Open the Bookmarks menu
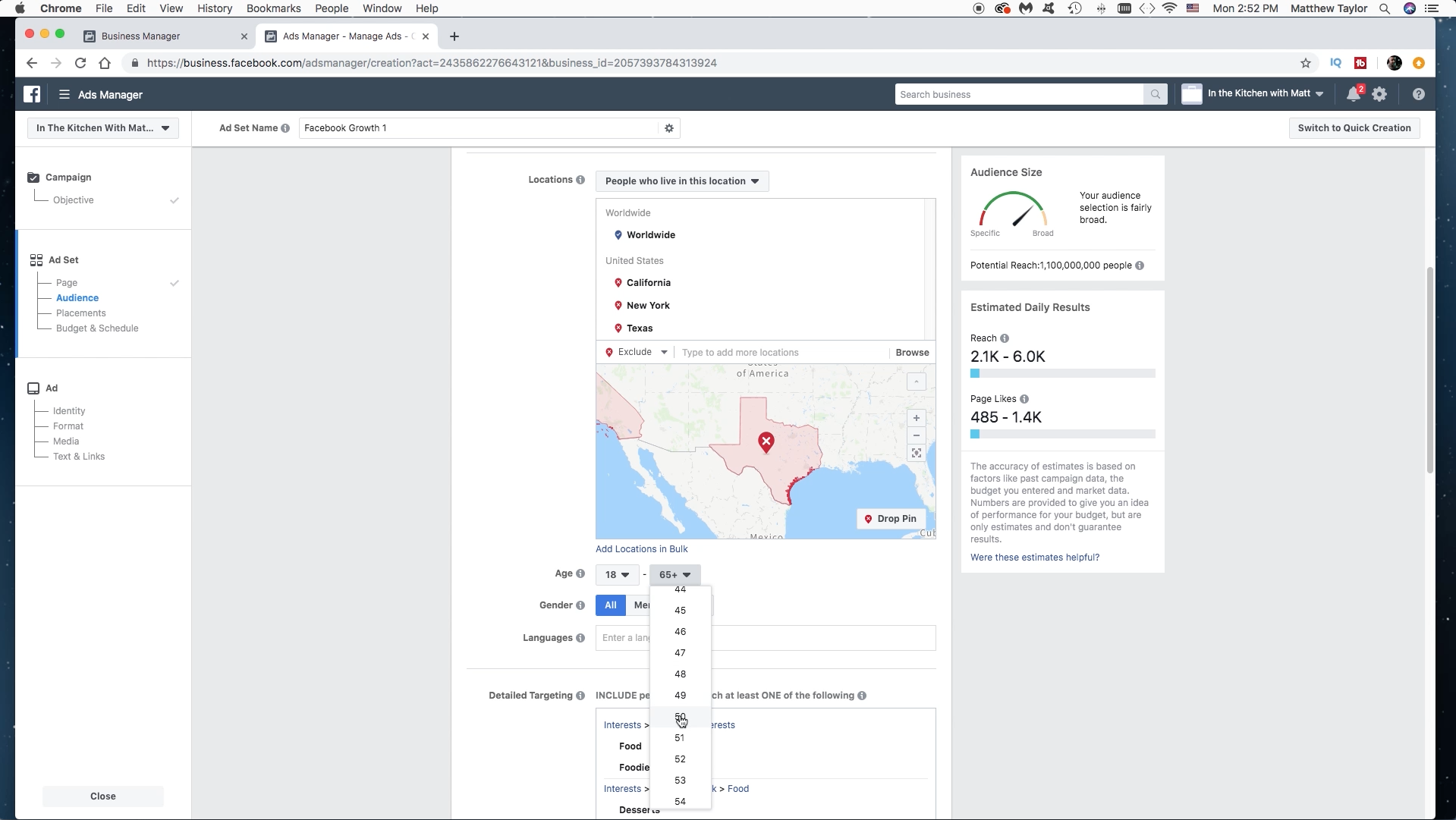Viewport: 1456px width, 820px height. click(273, 8)
